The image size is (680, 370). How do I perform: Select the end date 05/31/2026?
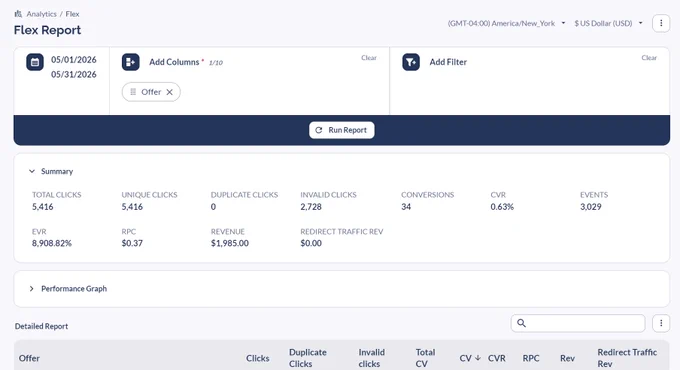[74, 75]
